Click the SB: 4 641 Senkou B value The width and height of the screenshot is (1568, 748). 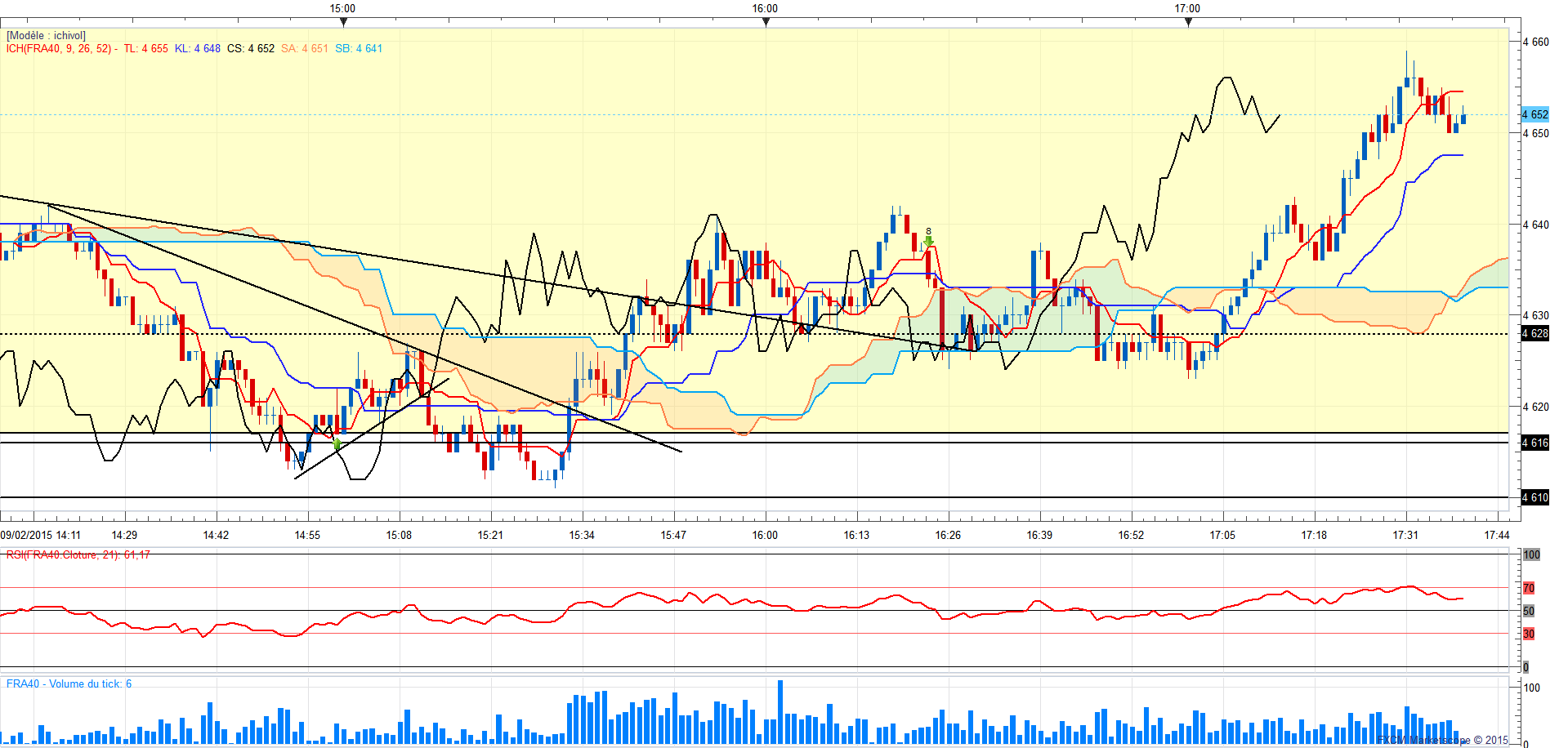(x=359, y=48)
